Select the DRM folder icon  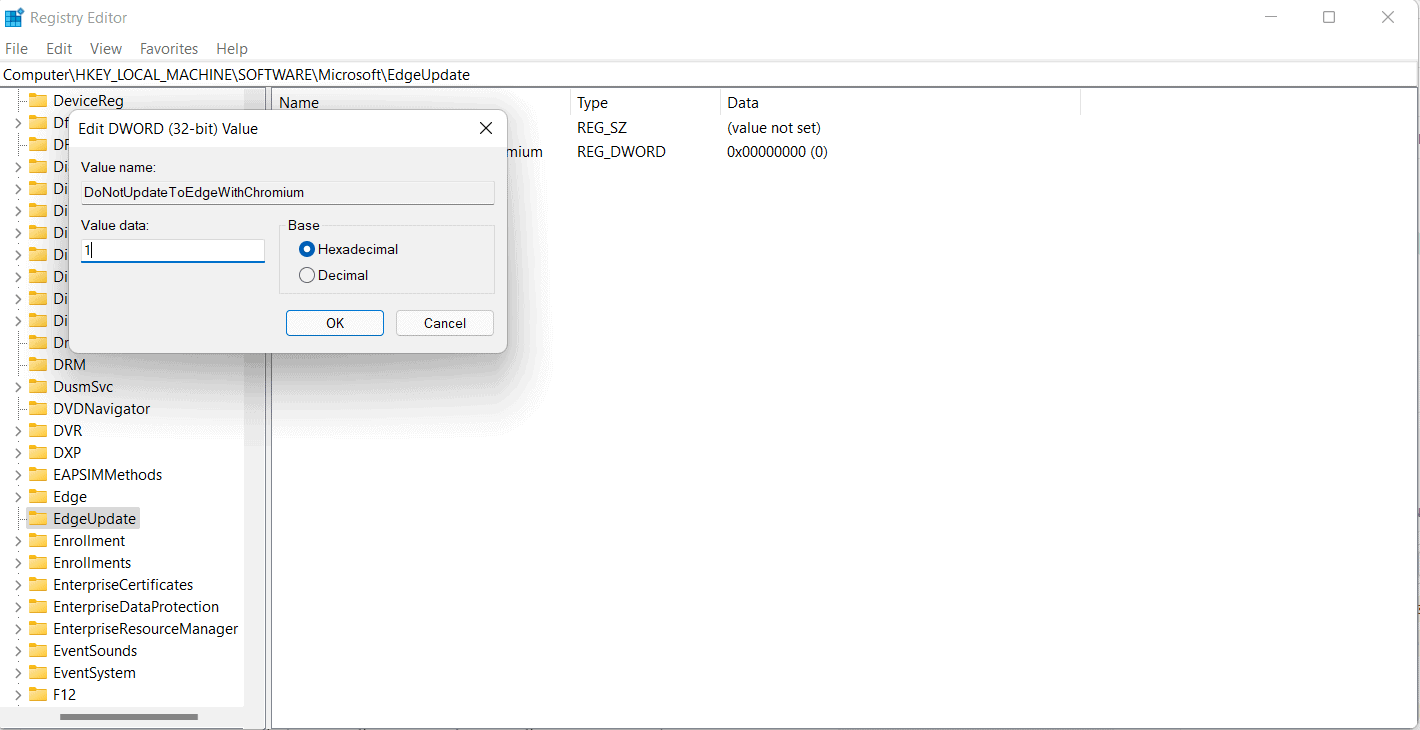tap(38, 364)
